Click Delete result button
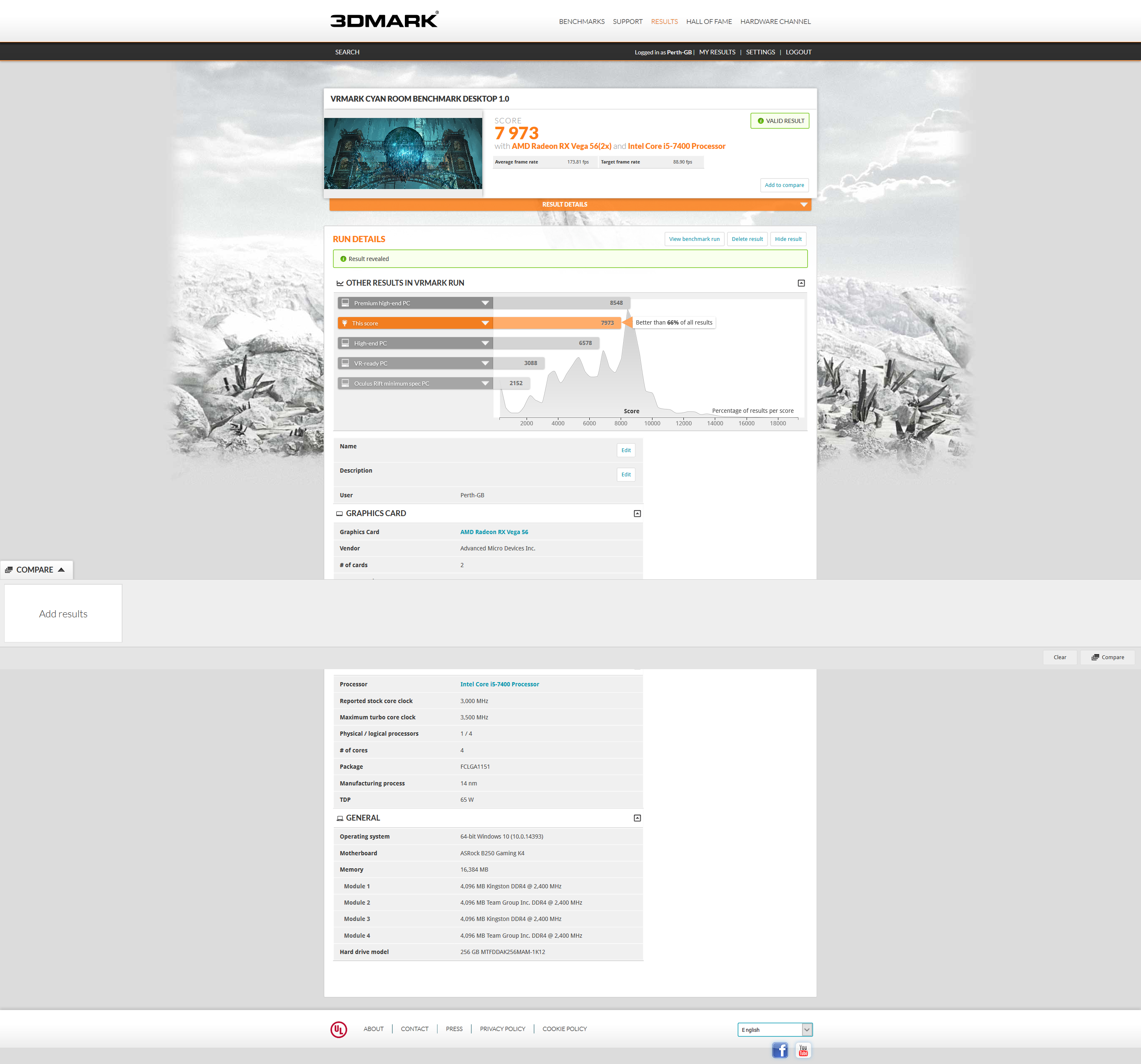Screen dimensions: 1141x1064 (747, 239)
